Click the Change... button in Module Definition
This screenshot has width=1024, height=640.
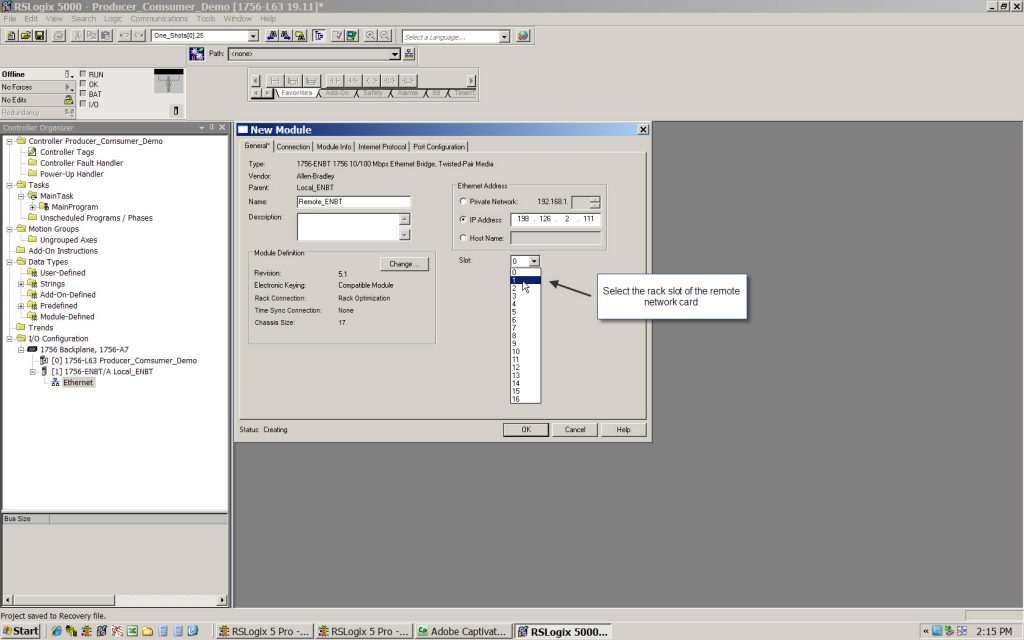(404, 264)
